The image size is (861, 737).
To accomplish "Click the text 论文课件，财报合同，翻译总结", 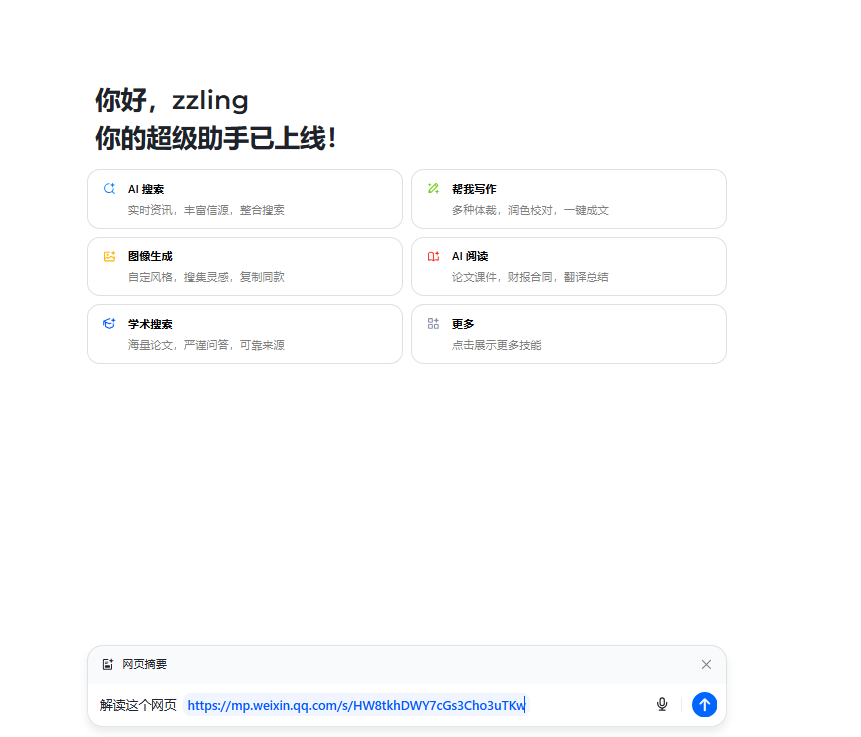I will point(530,277).
